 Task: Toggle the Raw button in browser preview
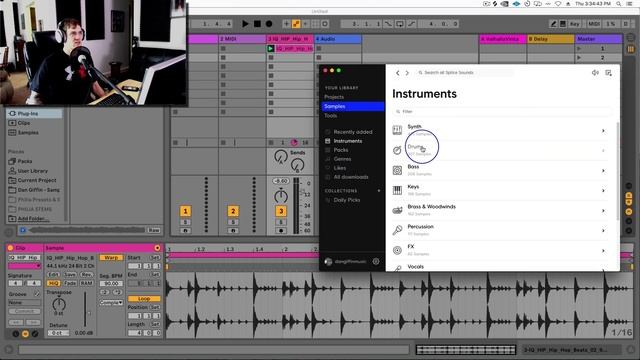[x=153, y=230]
